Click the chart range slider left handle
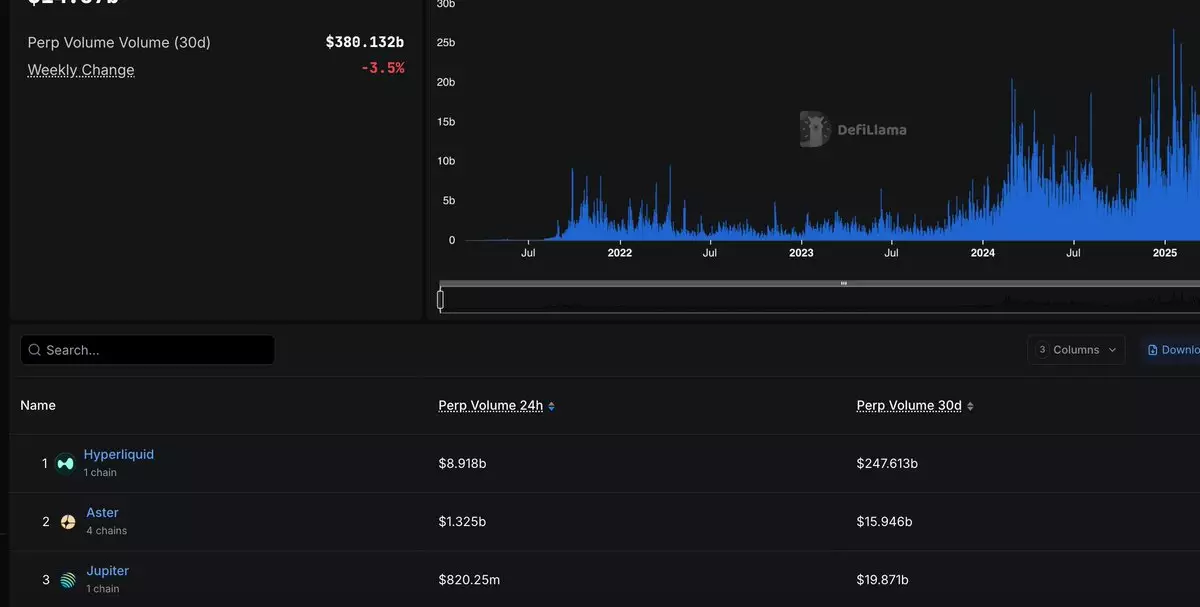The height and width of the screenshot is (607, 1200). coord(440,299)
